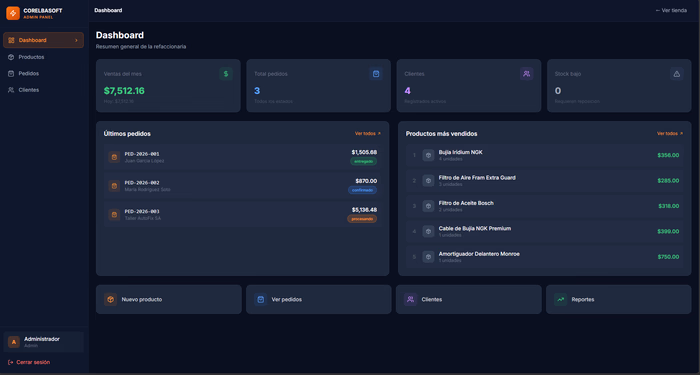
Task: Click the $356.00 product revenue value
Action: click(668, 155)
